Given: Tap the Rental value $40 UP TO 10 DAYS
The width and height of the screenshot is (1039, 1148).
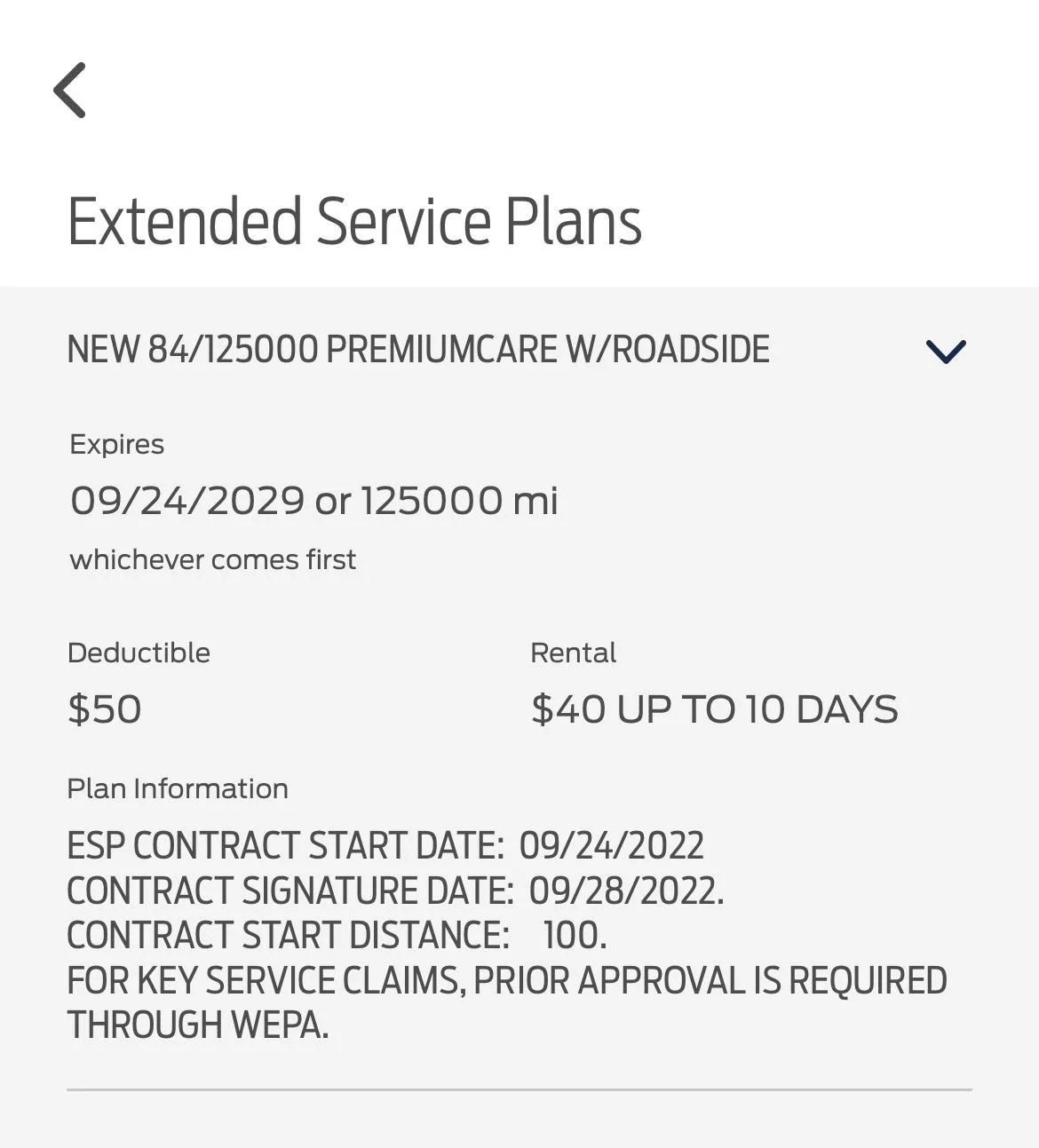Looking at the screenshot, I should pos(714,709).
